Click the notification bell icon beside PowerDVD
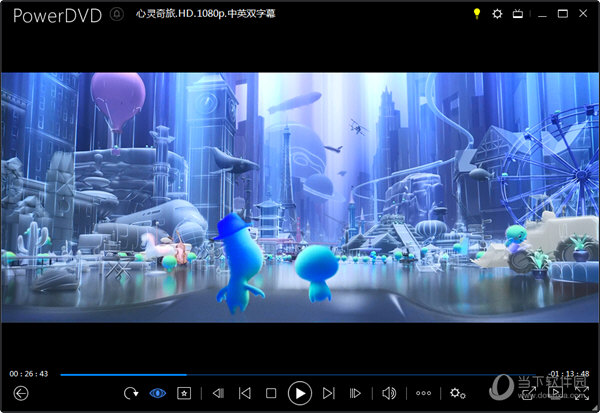 point(117,15)
